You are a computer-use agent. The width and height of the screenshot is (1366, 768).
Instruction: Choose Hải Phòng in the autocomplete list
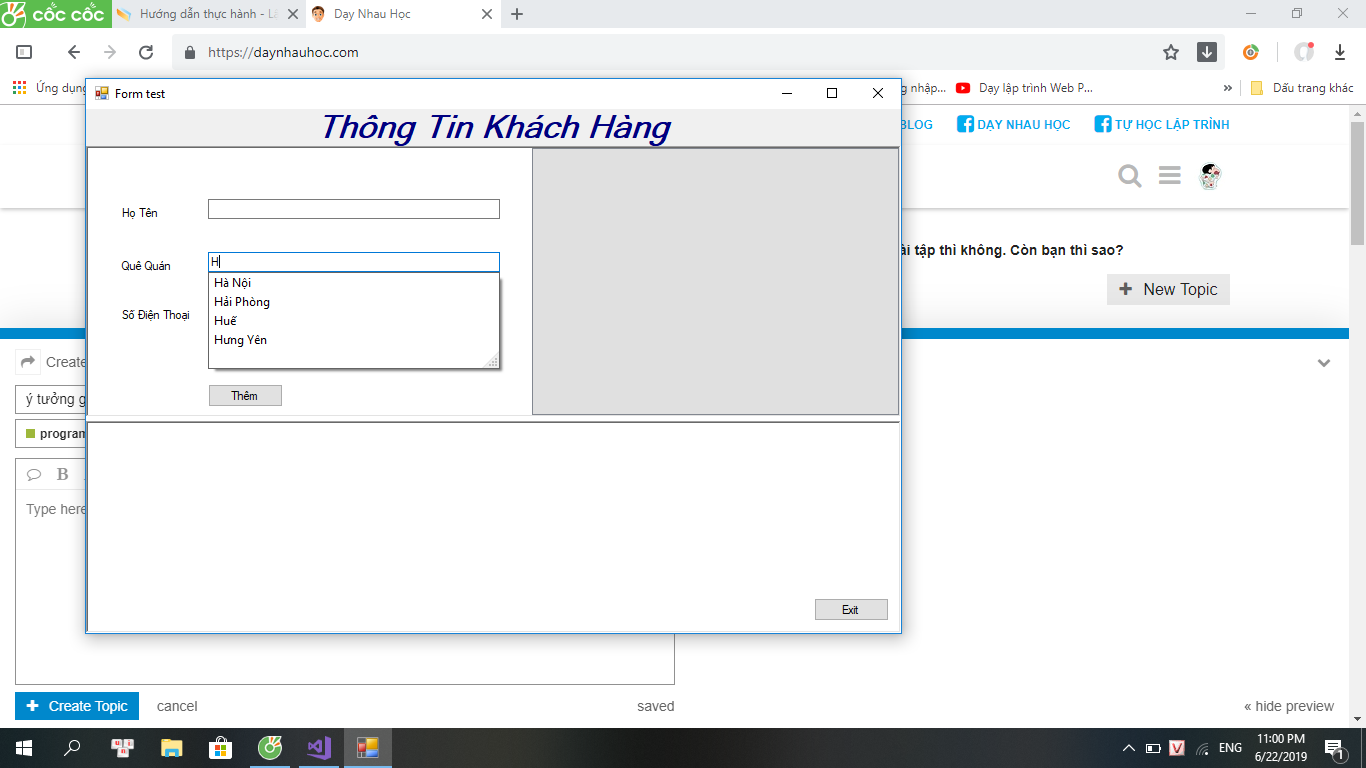click(242, 302)
